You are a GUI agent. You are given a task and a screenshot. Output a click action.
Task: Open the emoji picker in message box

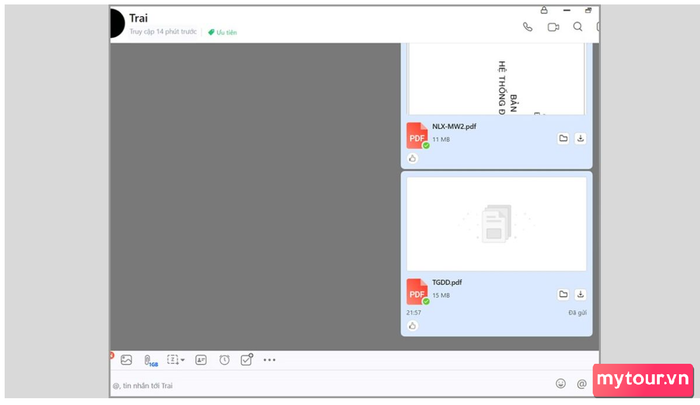(x=560, y=383)
